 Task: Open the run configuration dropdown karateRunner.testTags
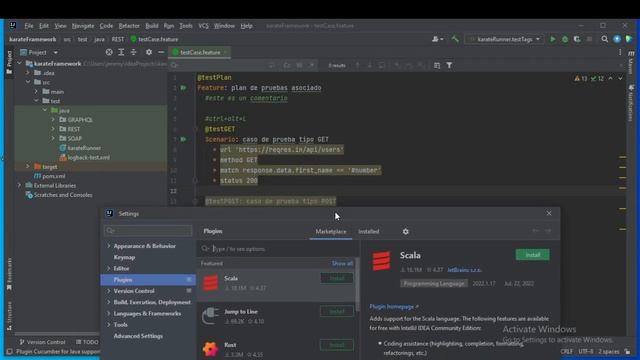coord(504,39)
